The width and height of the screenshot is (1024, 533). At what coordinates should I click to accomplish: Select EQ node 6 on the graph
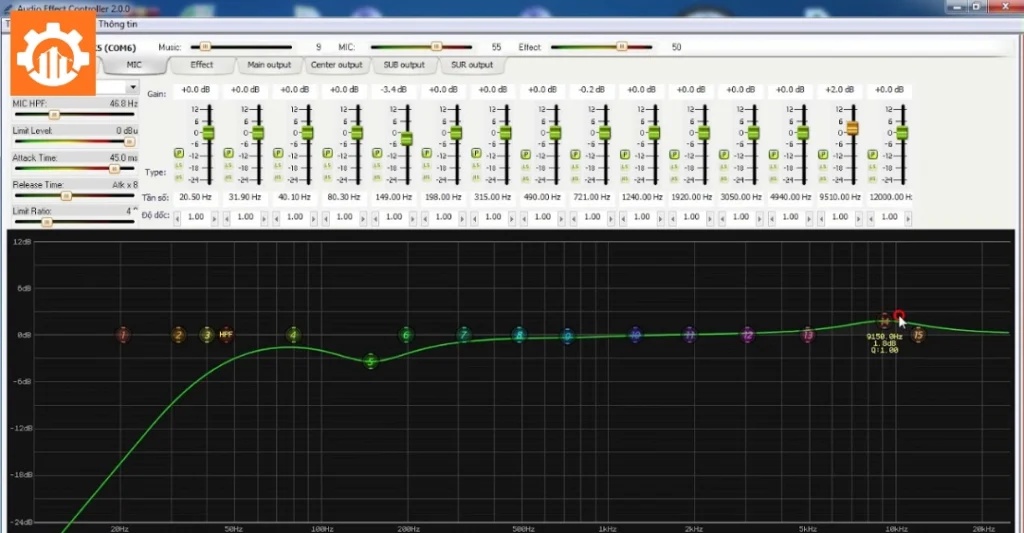(x=406, y=335)
